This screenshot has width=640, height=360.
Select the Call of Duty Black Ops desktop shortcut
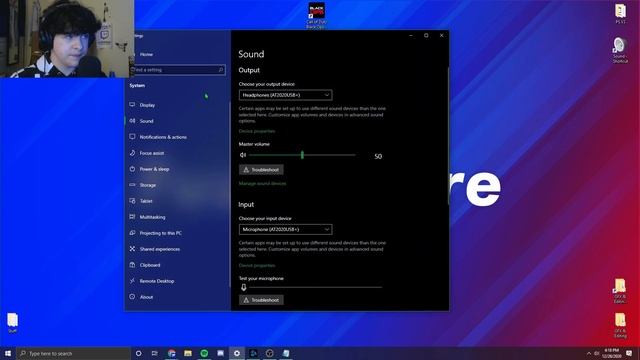(x=316, y=15)
